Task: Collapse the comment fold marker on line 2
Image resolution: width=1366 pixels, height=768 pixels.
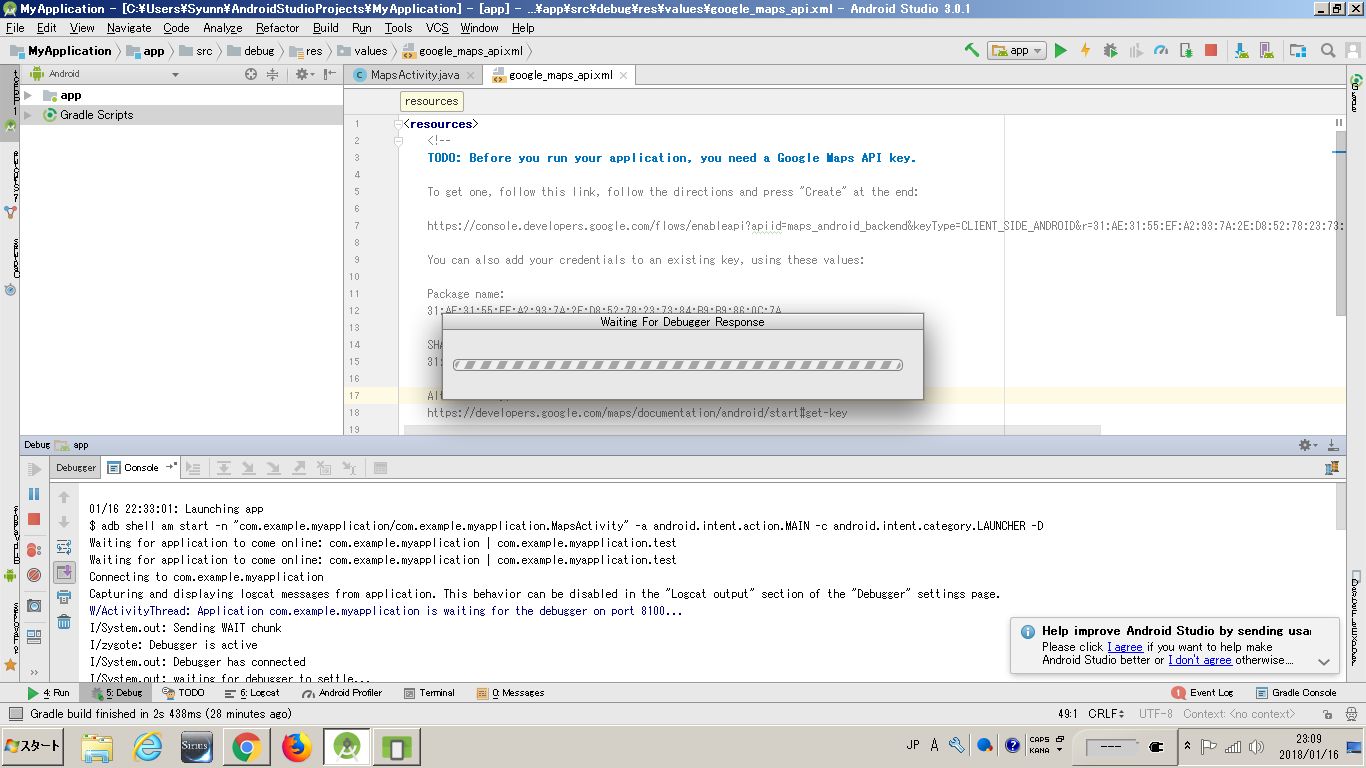Action: tap(398, 141)
